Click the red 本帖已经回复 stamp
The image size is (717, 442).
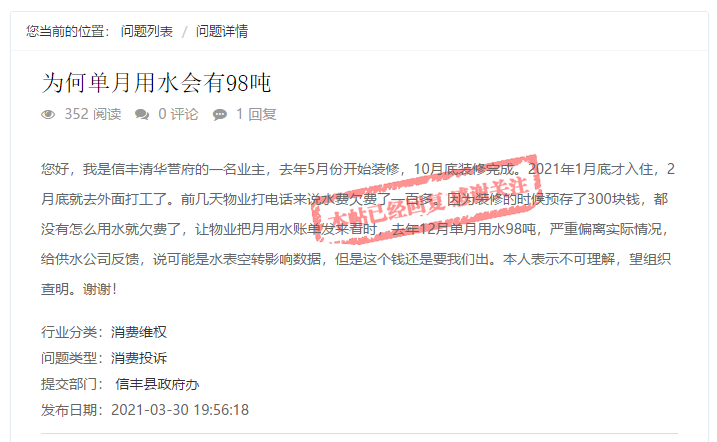pyautogui.click(x=426, y=198)
